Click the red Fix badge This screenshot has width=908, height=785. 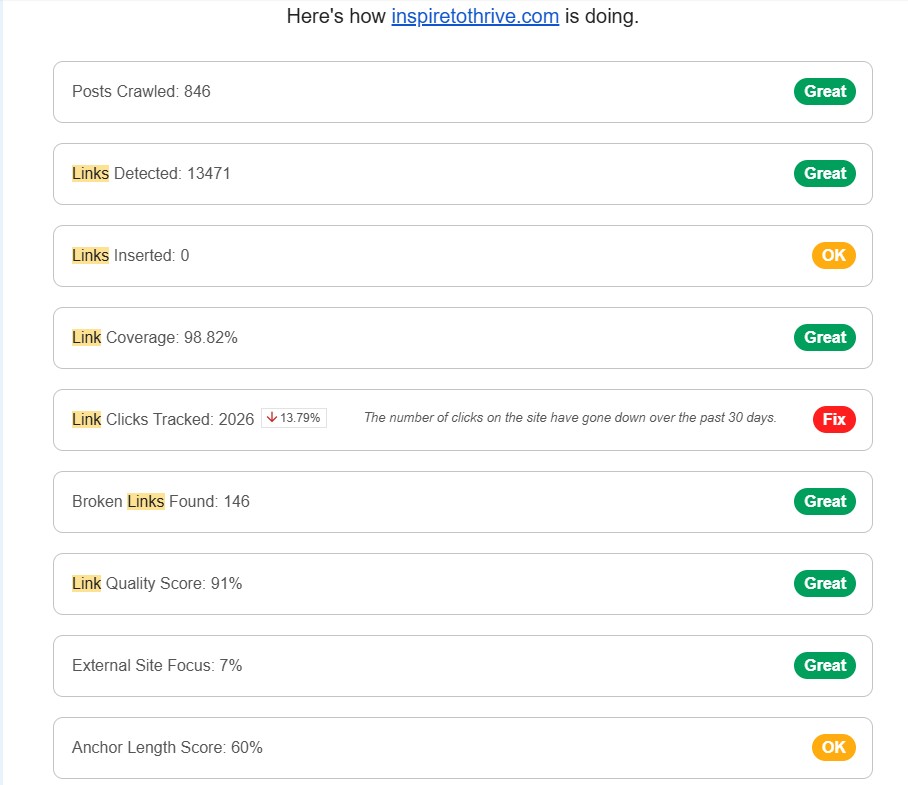(833, 419)
